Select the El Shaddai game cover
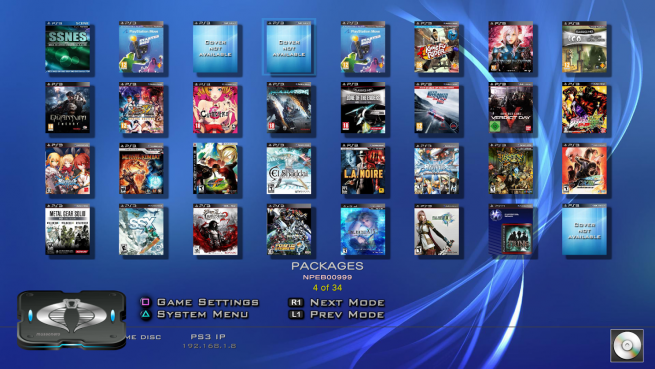655x369 pixels. click(x=289, y=169)
